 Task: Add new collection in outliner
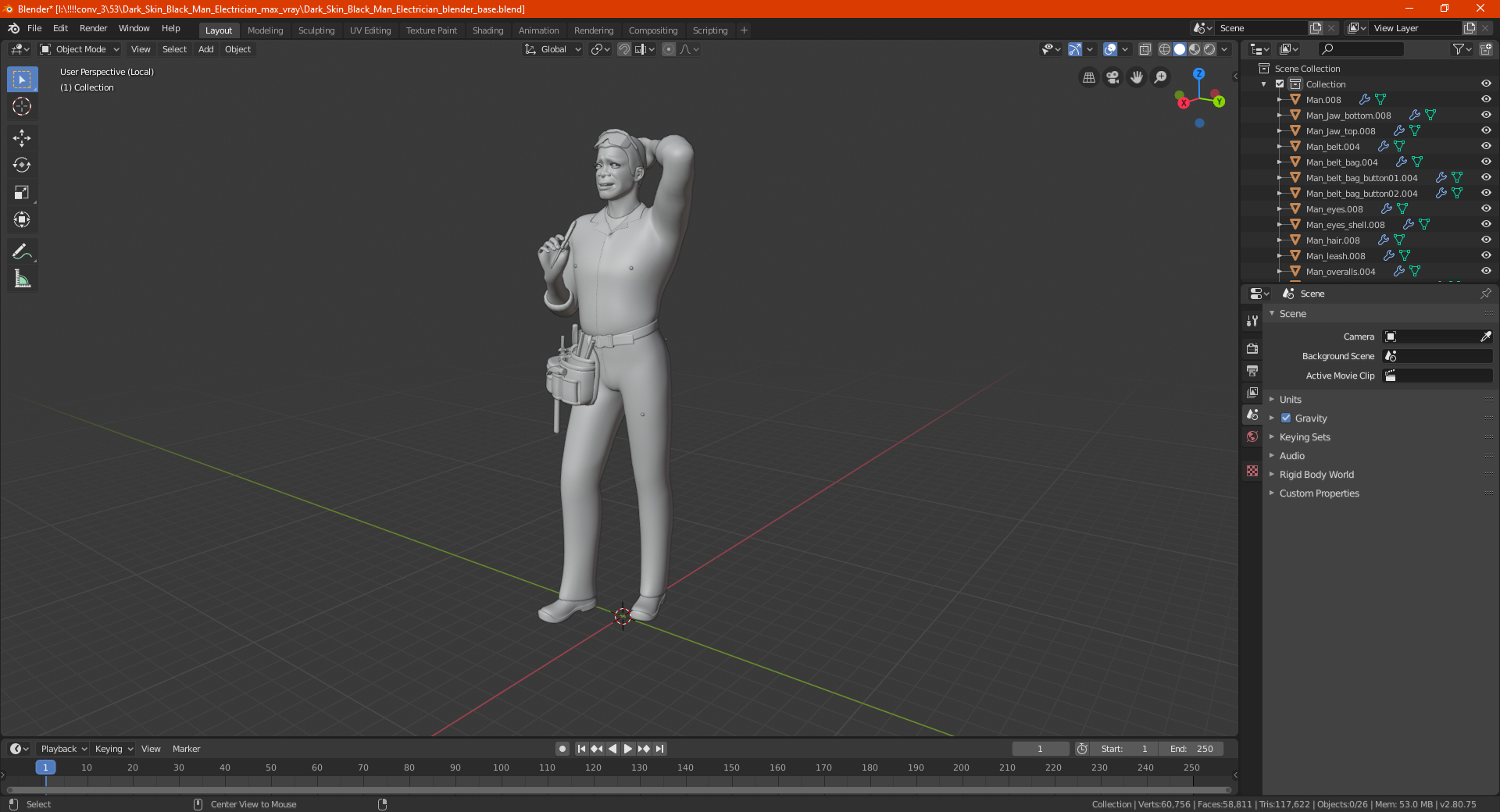[1486, 49]
